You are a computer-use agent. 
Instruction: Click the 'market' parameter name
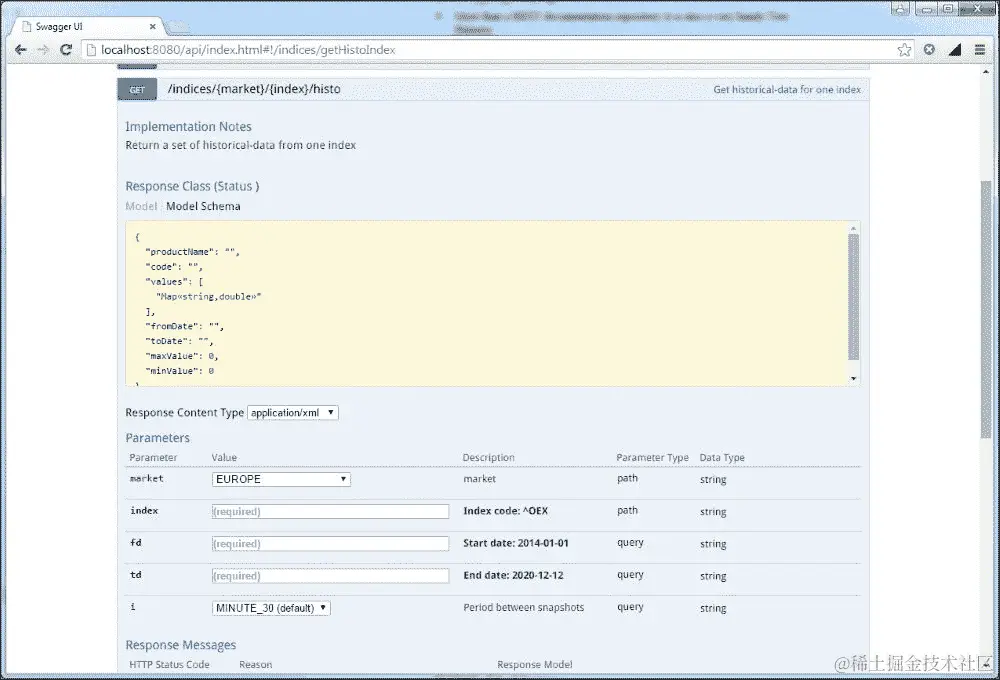click(147, 478)
